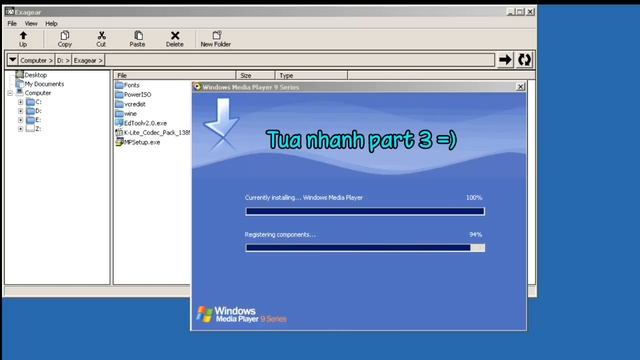
Task: Select the PowerISO folder
Action: pyautogui.click(x=138, y=94)
